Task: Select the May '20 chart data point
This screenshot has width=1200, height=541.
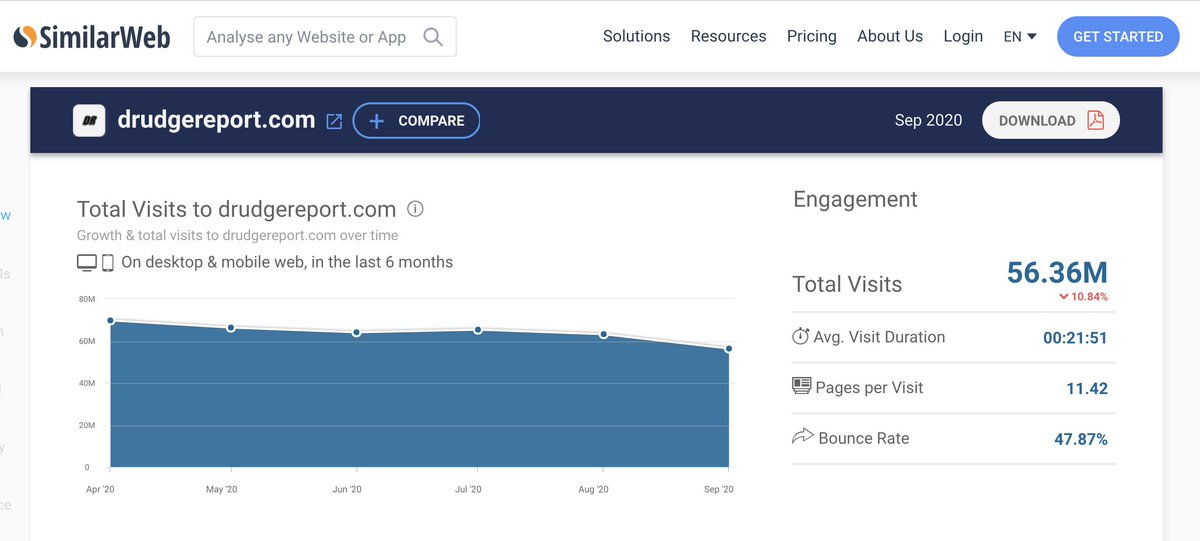Action: tap(231, 328)
